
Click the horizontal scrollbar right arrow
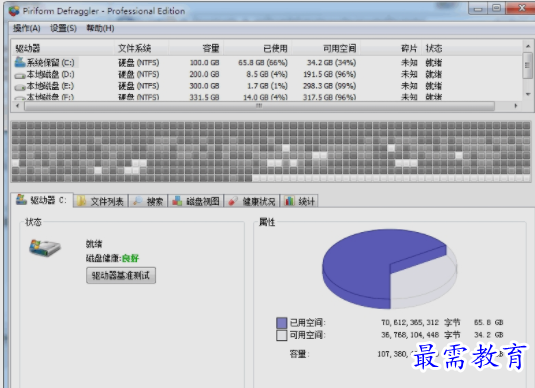point(516,106)
